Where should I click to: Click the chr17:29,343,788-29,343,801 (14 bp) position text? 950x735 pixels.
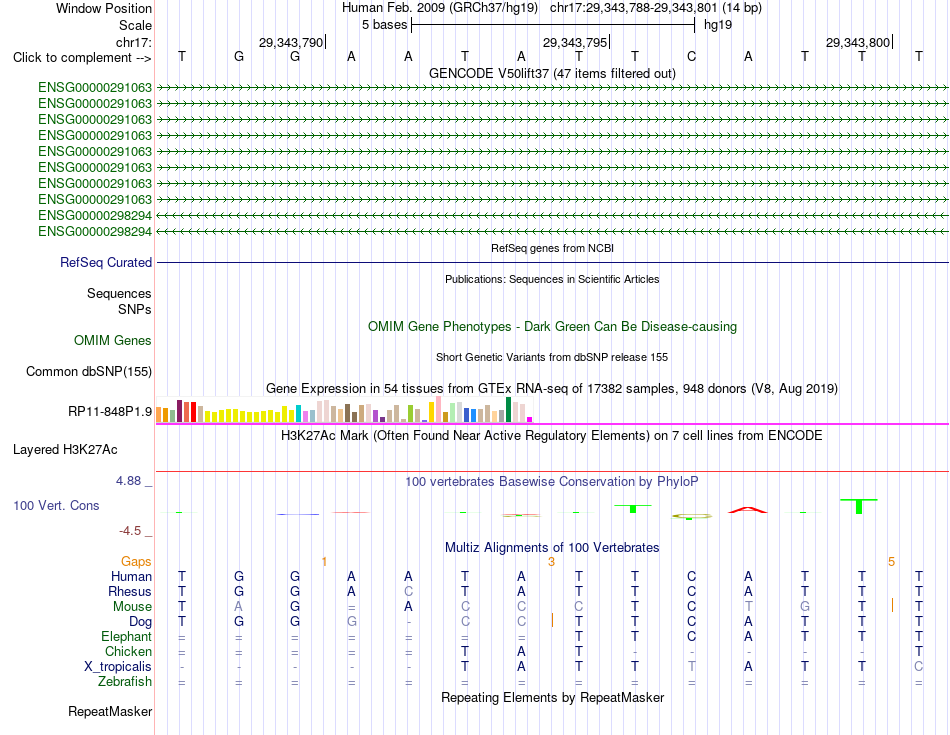pos(656,8)
